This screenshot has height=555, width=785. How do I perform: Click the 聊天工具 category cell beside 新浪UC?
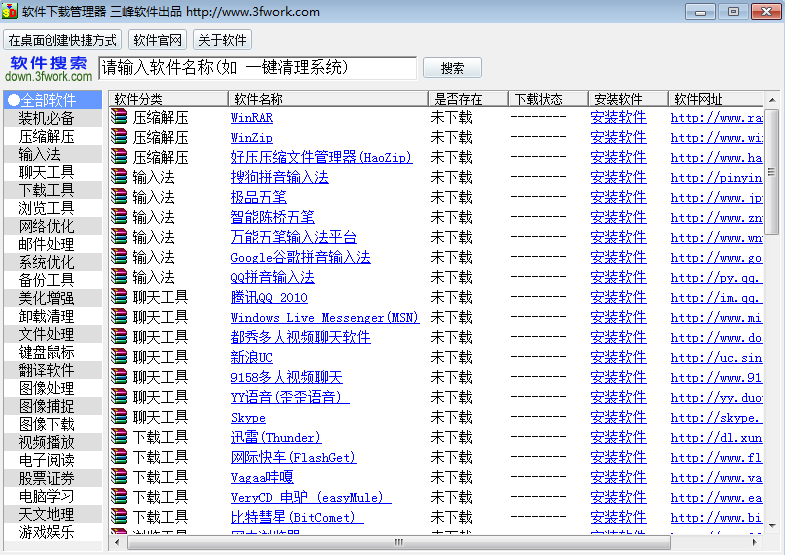coord(160,357)
